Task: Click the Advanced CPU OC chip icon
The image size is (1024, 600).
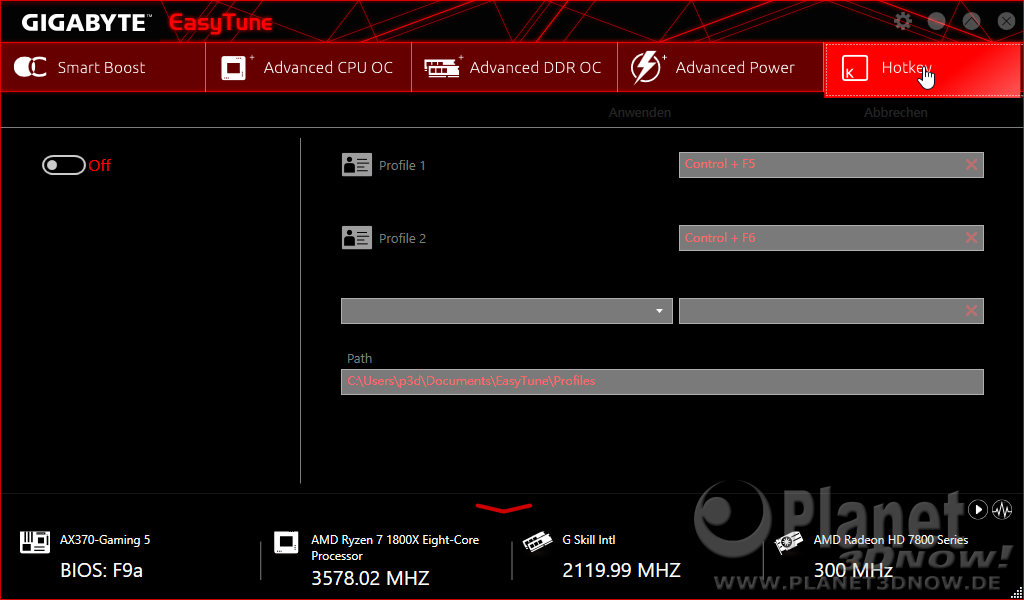Action: 236,67
